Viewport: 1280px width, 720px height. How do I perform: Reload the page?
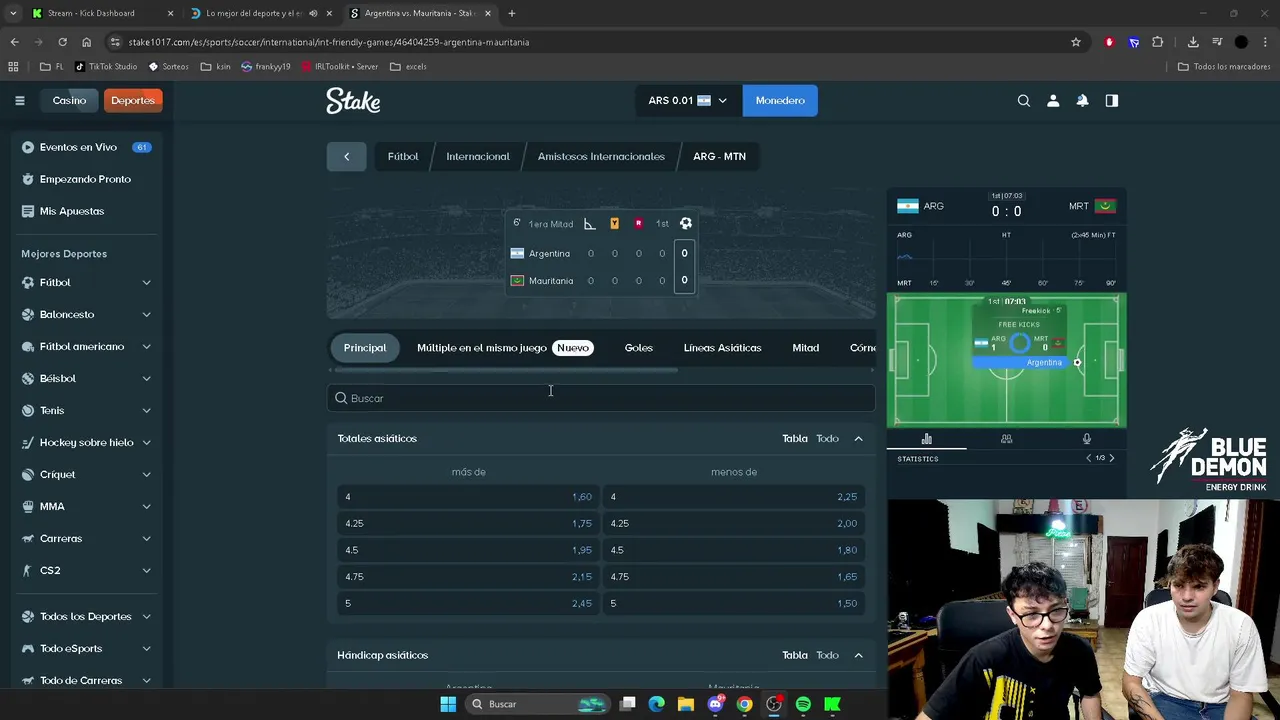(62, 42)
